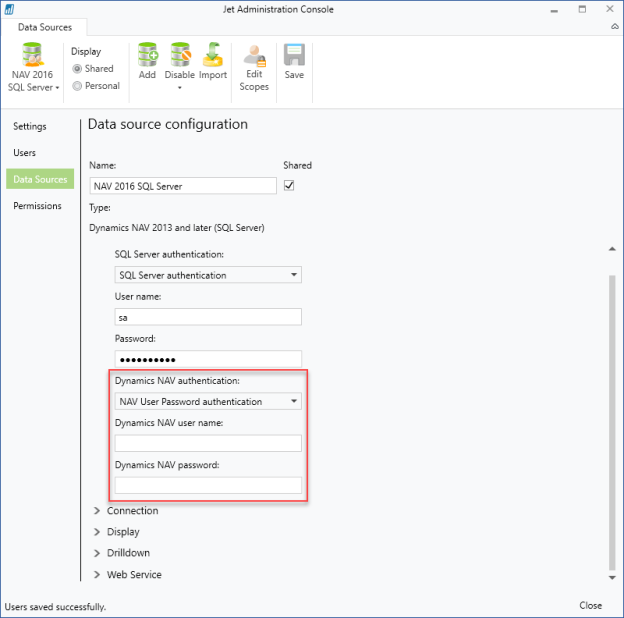Viewport: 624px width, 618px height.
Task: Click the data source Name field
Action: point(183,186)
